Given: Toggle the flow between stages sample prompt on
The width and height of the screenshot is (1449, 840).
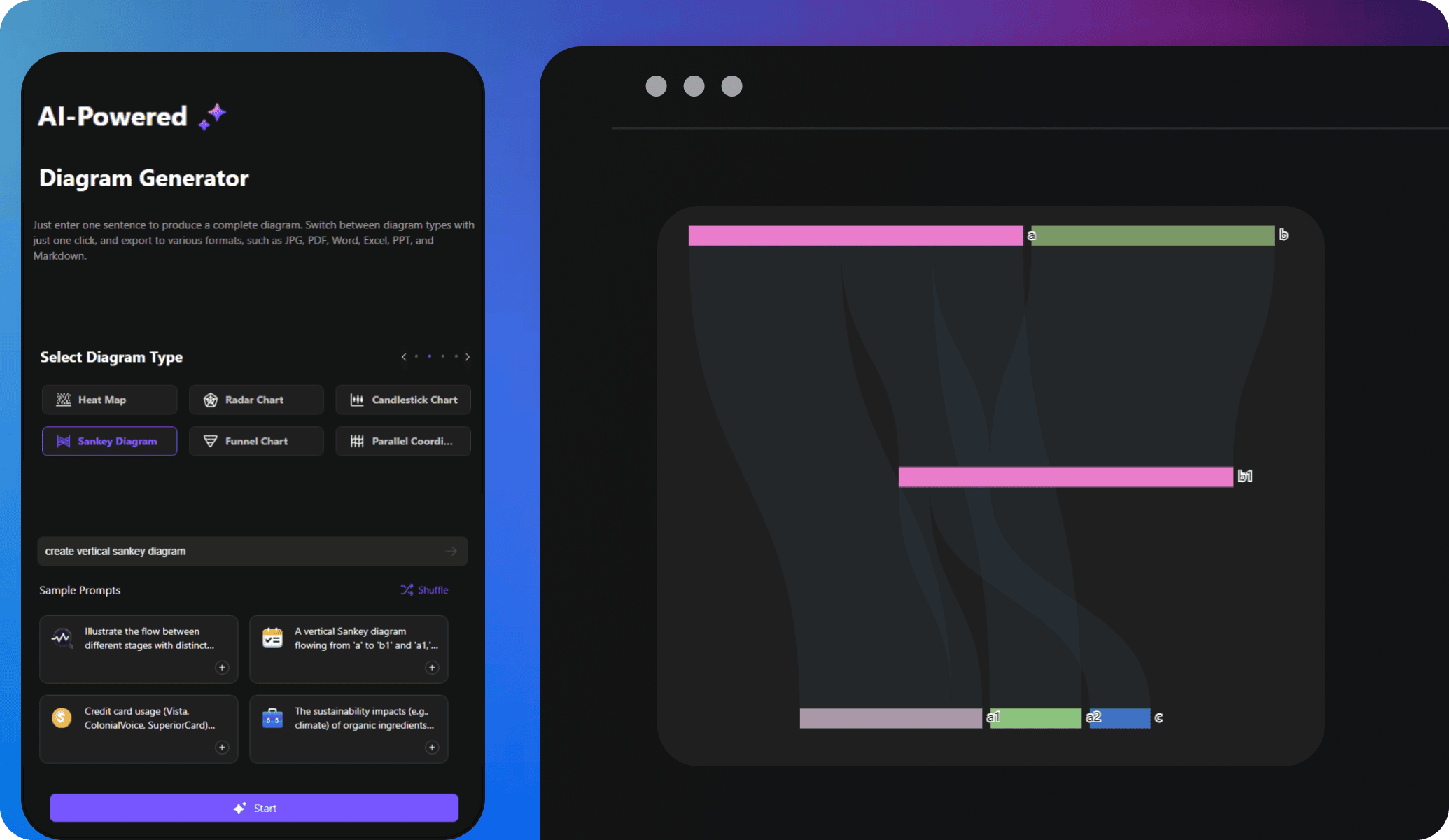Looking at the screenshot, I should (223, 667).
